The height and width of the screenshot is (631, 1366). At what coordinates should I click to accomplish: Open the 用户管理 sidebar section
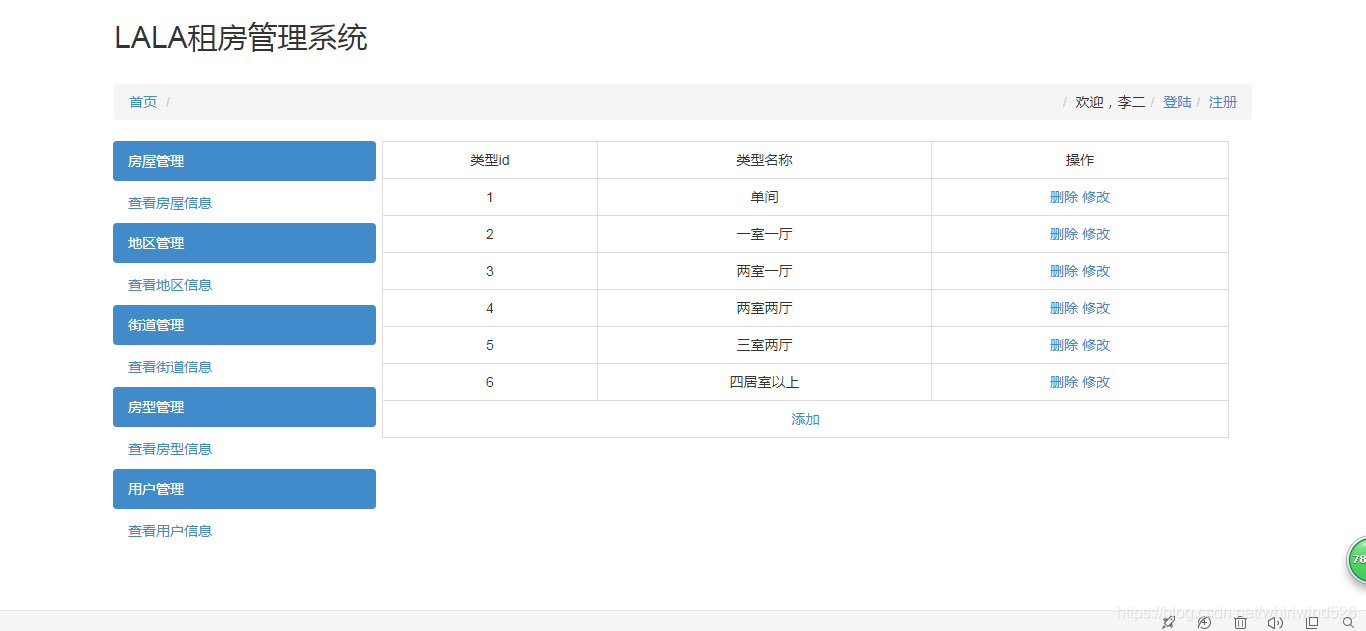(x=244, y=489)
